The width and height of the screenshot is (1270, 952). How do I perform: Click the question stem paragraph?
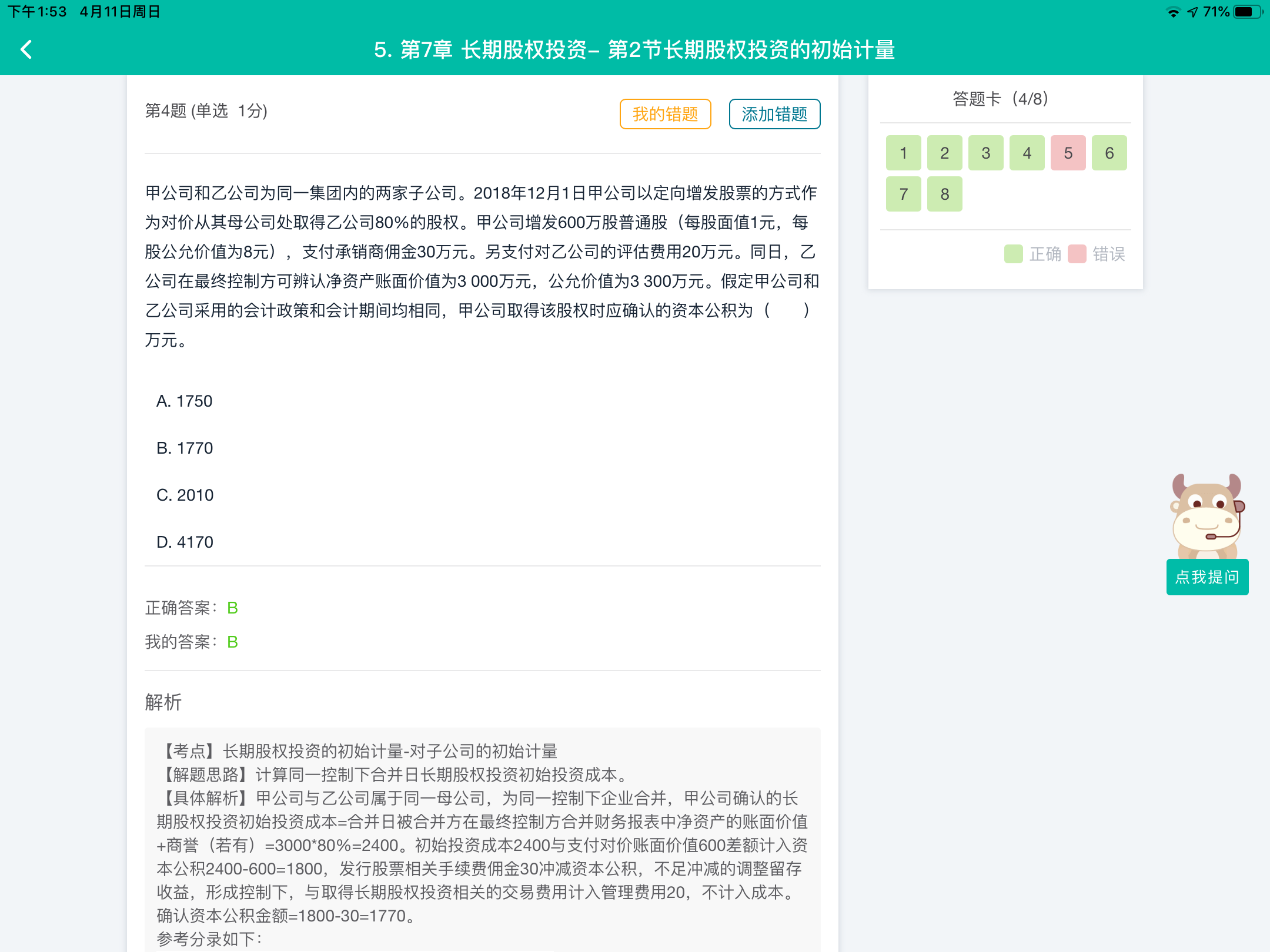[482, 266]
